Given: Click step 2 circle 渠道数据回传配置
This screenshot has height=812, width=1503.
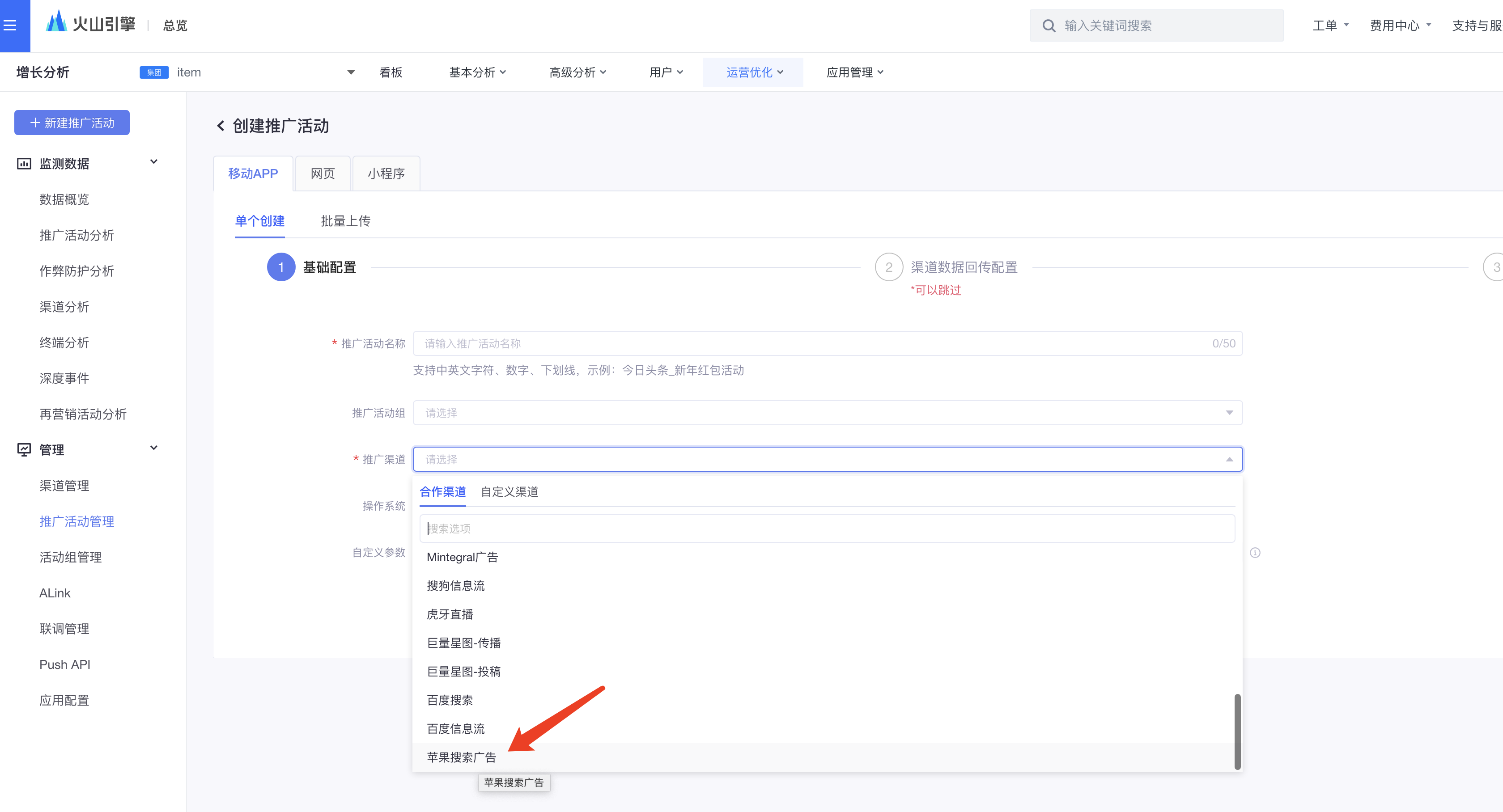Looking at the screenshot, I should 889,267.
